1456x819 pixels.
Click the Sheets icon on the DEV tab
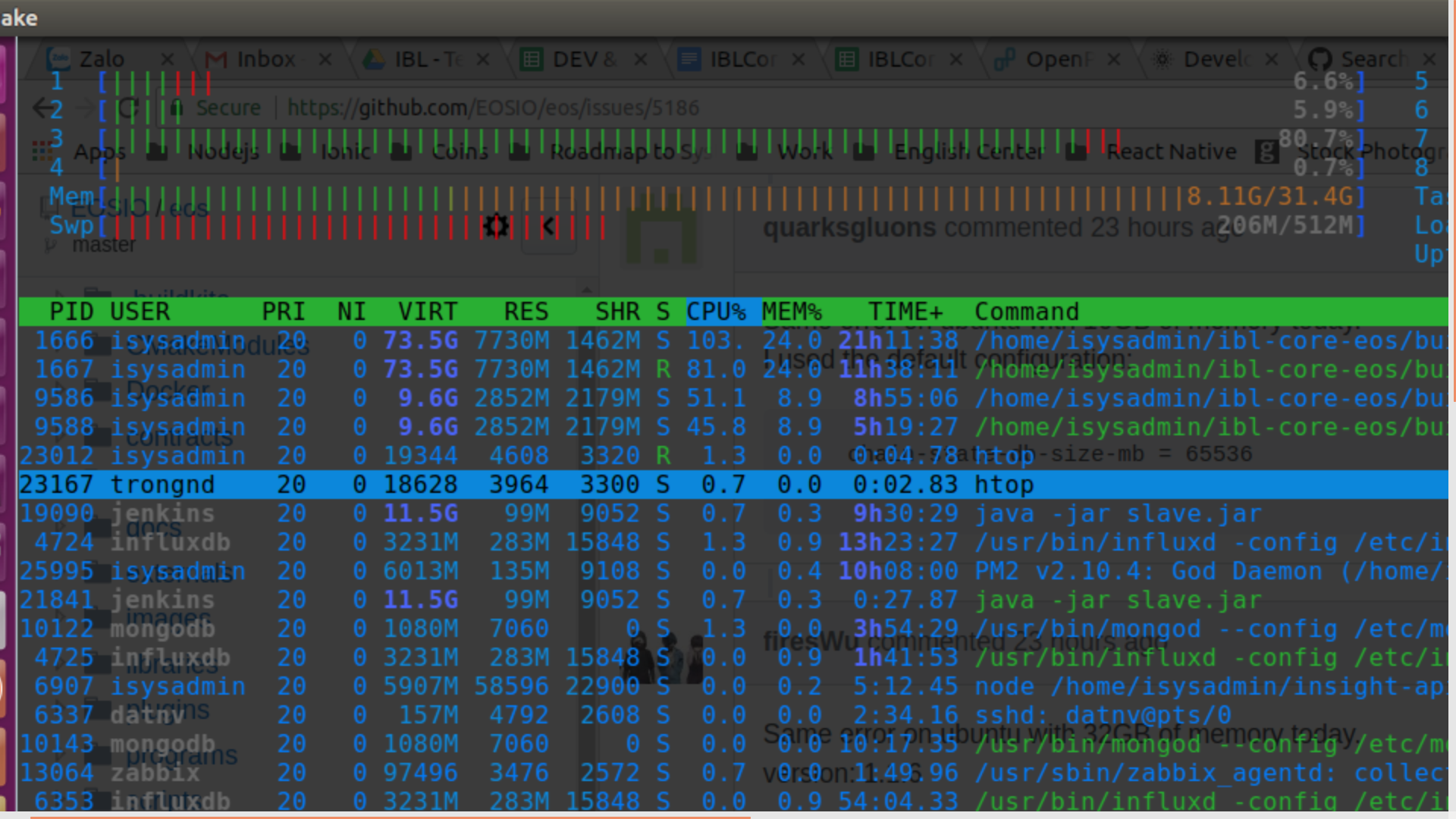pyautogui.click(x=534, y=59)
